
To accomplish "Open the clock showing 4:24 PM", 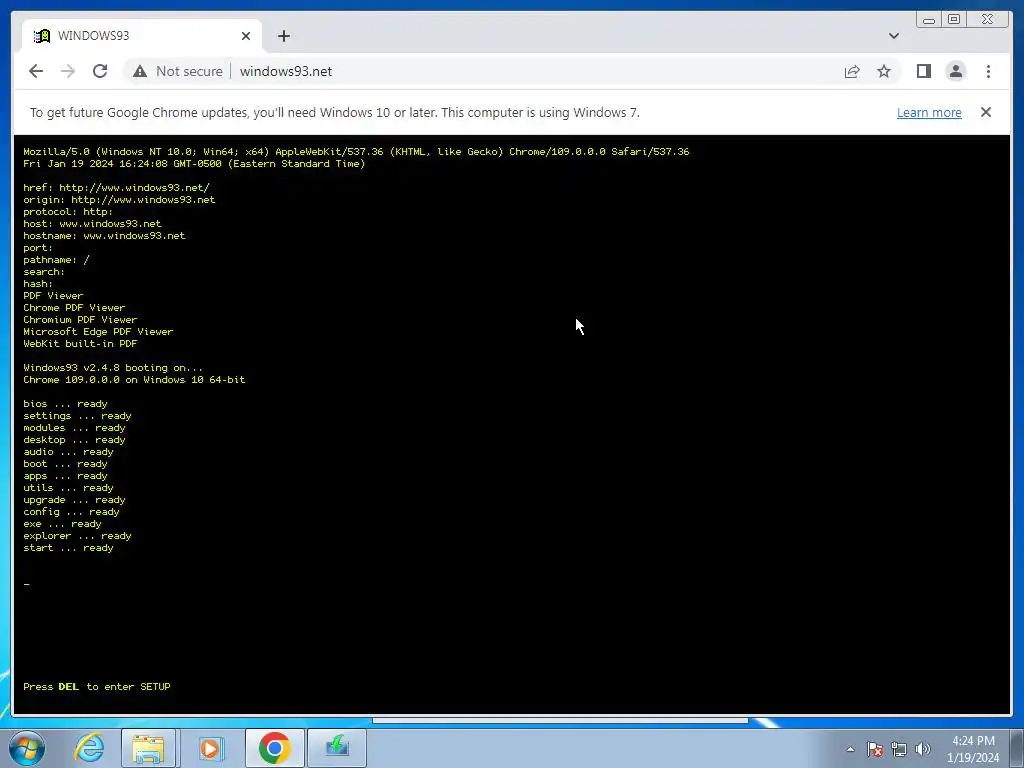I will click(973, 748).
